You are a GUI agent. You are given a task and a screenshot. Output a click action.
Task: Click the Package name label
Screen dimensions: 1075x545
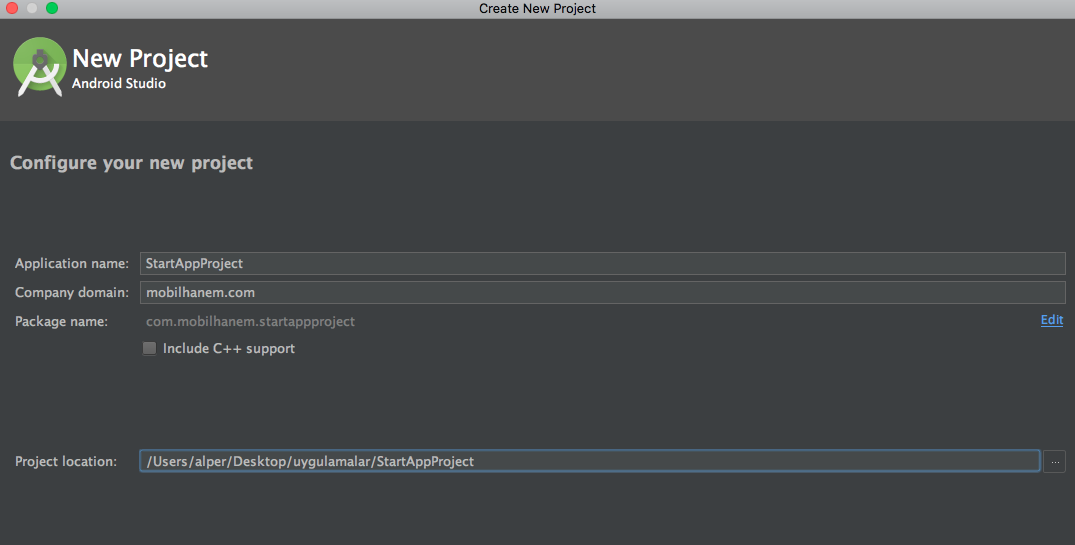point(61,321)
